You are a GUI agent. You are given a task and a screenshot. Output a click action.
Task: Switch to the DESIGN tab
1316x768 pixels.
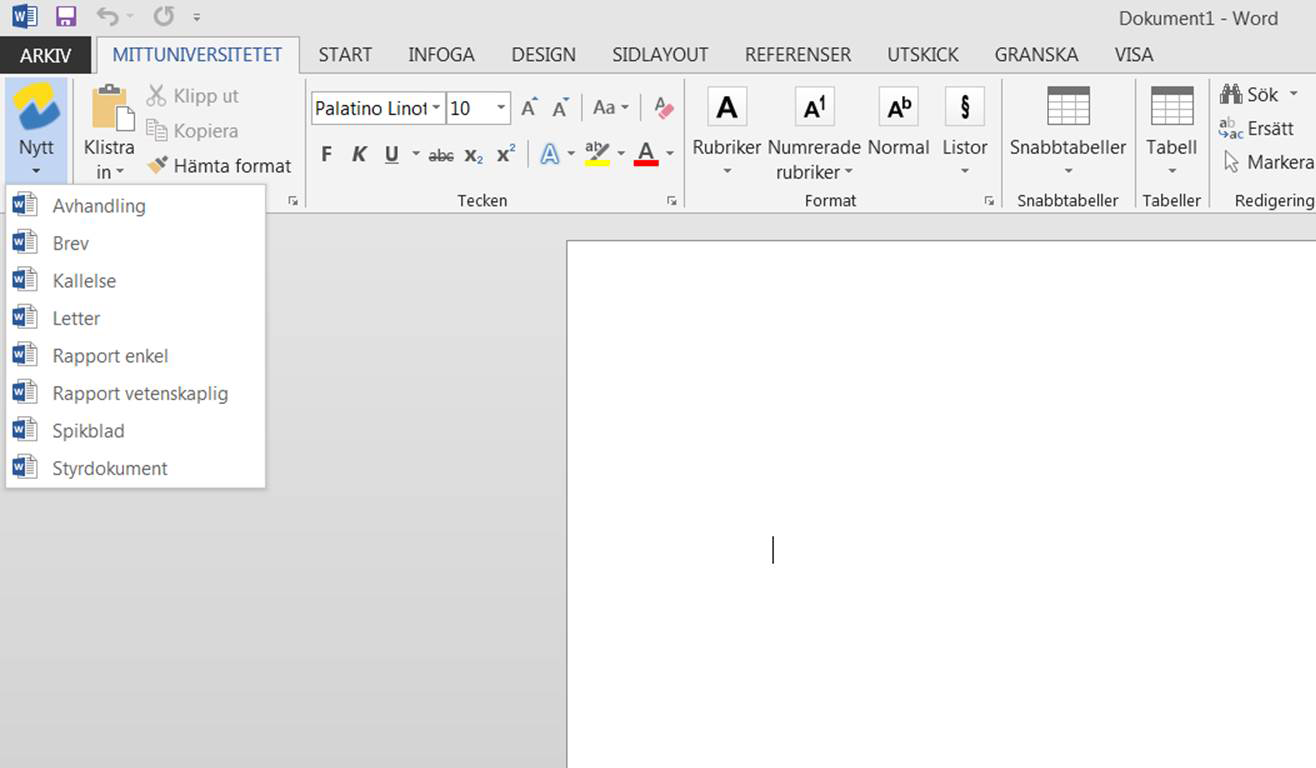[x=544, y=55]
